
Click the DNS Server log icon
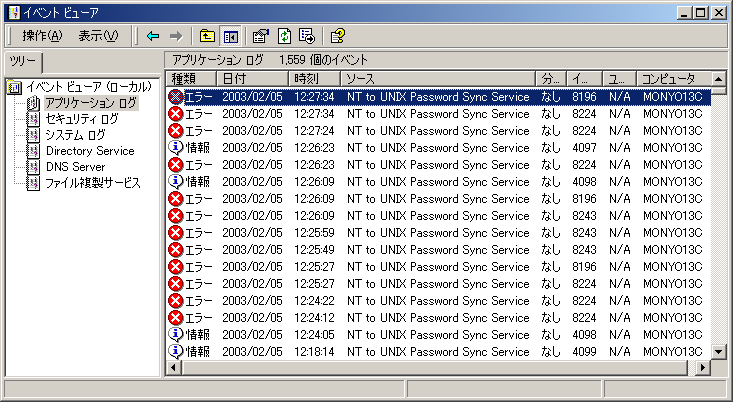[x=33, y=167]
